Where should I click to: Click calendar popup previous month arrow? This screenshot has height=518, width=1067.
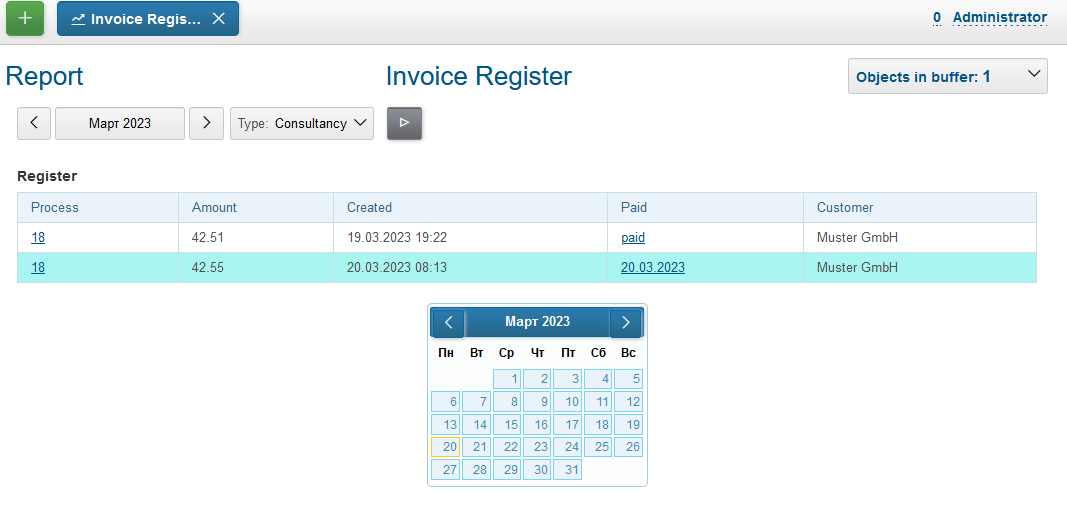tap(448, 322)
